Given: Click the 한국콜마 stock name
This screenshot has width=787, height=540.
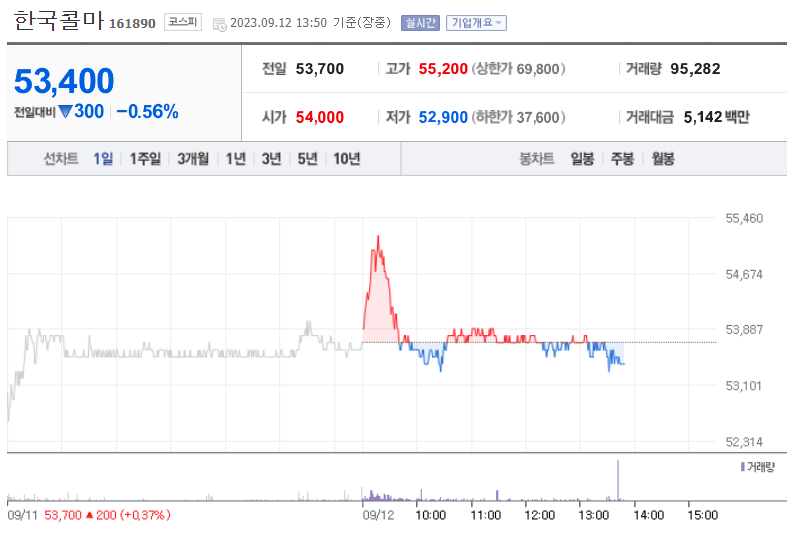Looking at the screenshot, I should [x=59, y=21].
